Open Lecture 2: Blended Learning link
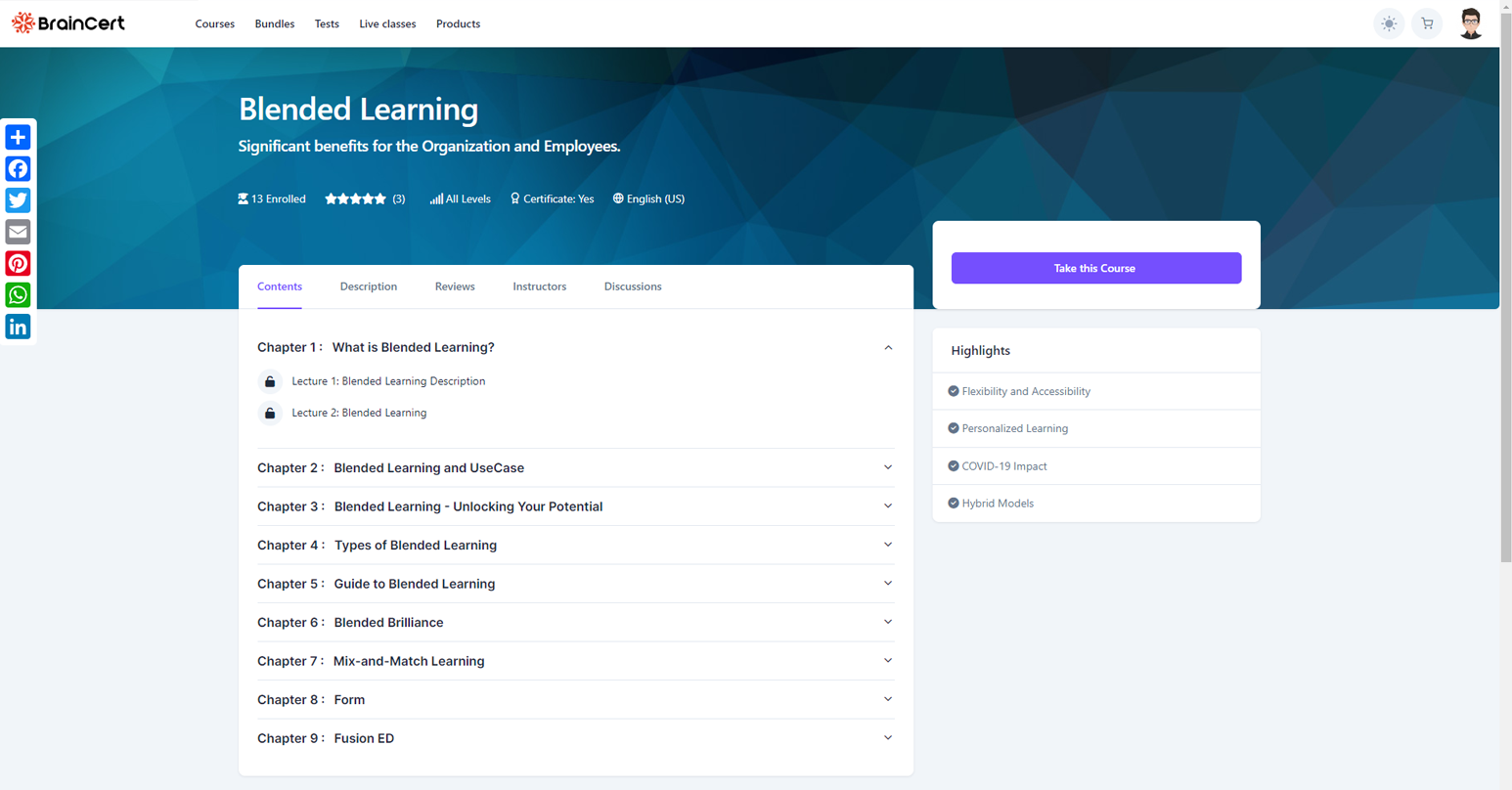 tap(358, 413)
